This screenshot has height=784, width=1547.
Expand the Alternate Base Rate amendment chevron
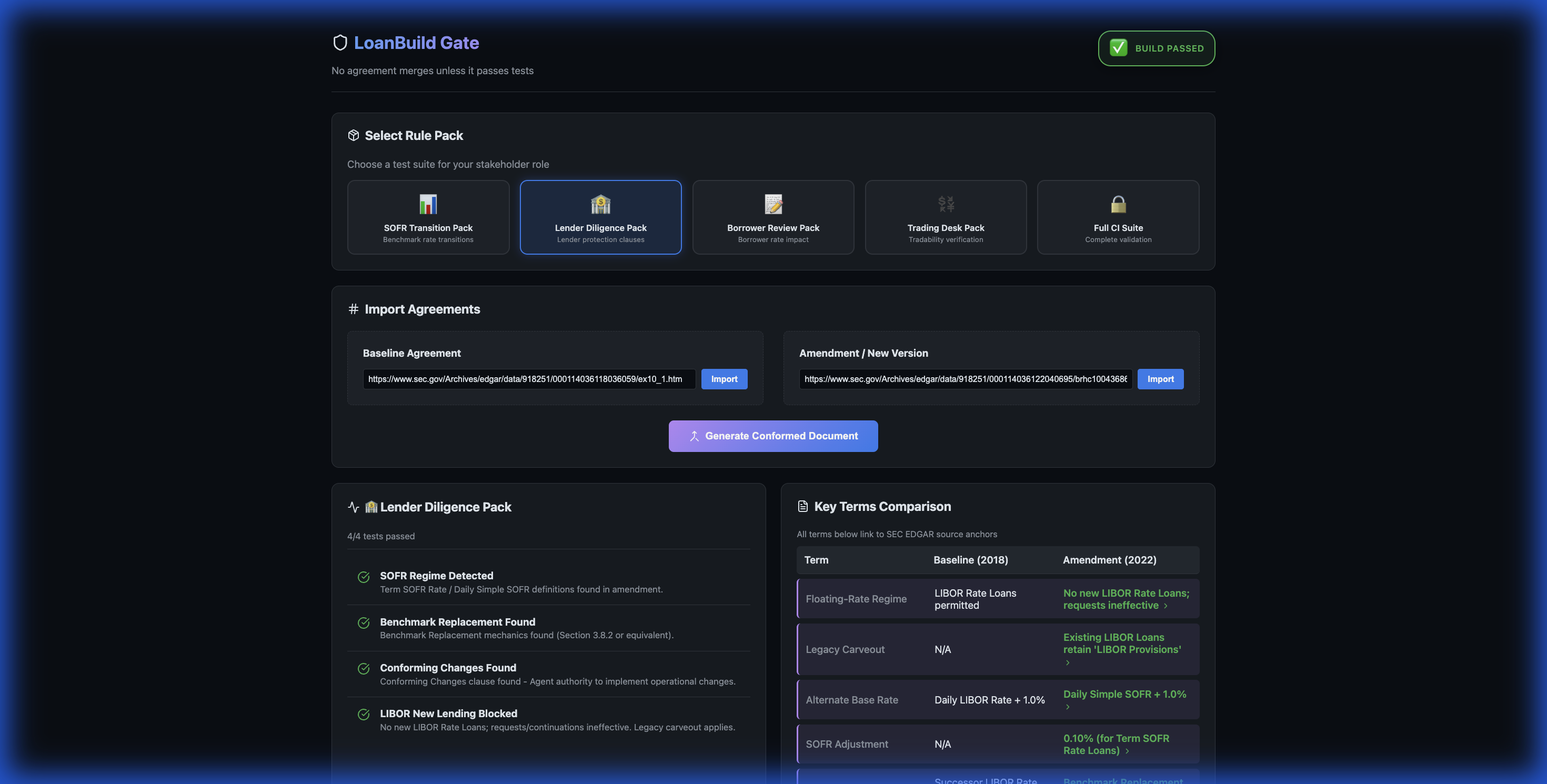coord(1067,707)
